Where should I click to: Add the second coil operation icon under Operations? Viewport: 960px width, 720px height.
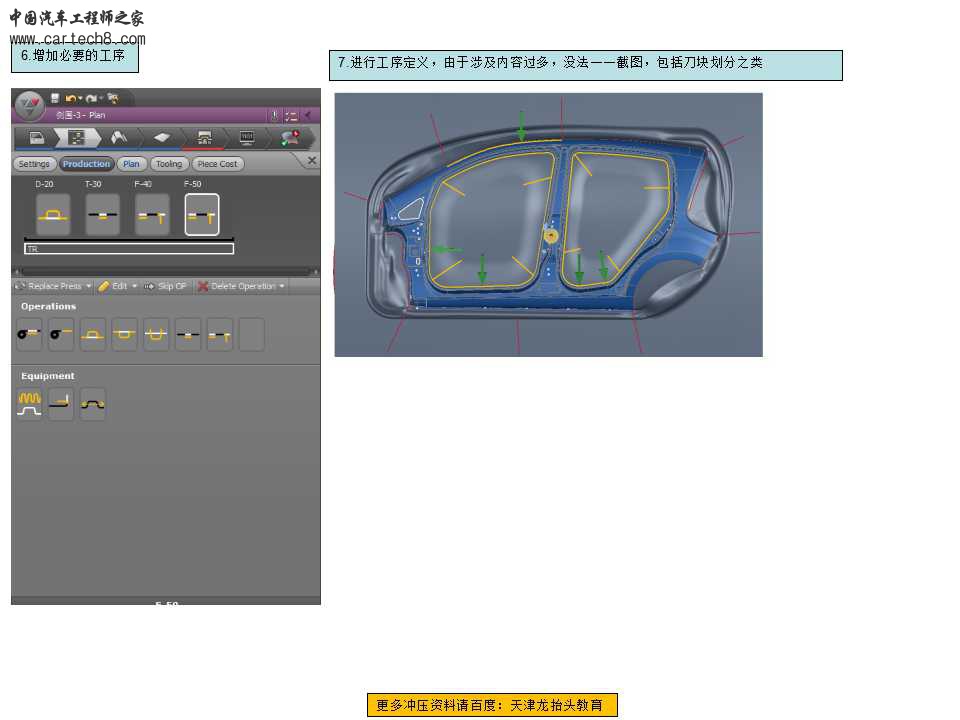61,334
